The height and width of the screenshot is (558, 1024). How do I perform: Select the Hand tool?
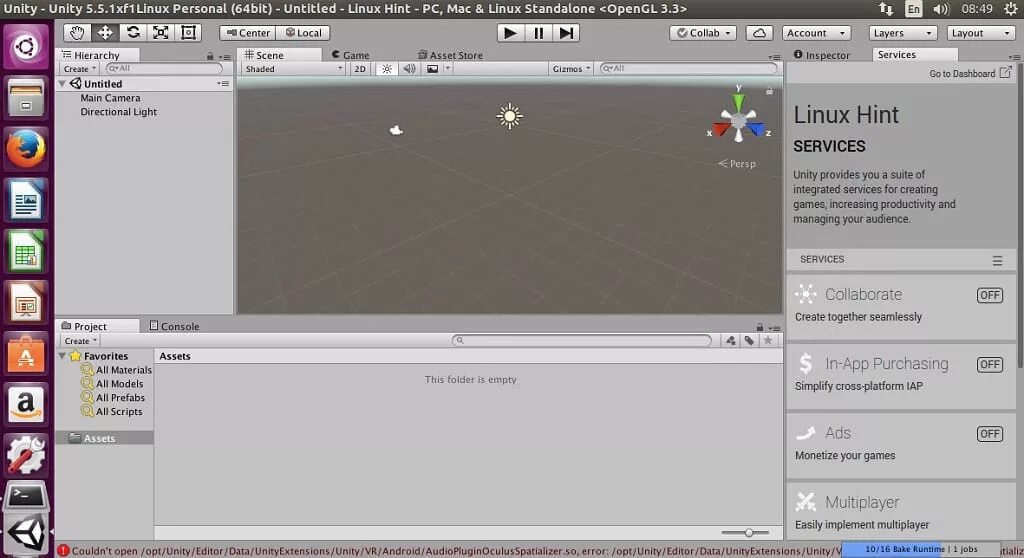76,33
